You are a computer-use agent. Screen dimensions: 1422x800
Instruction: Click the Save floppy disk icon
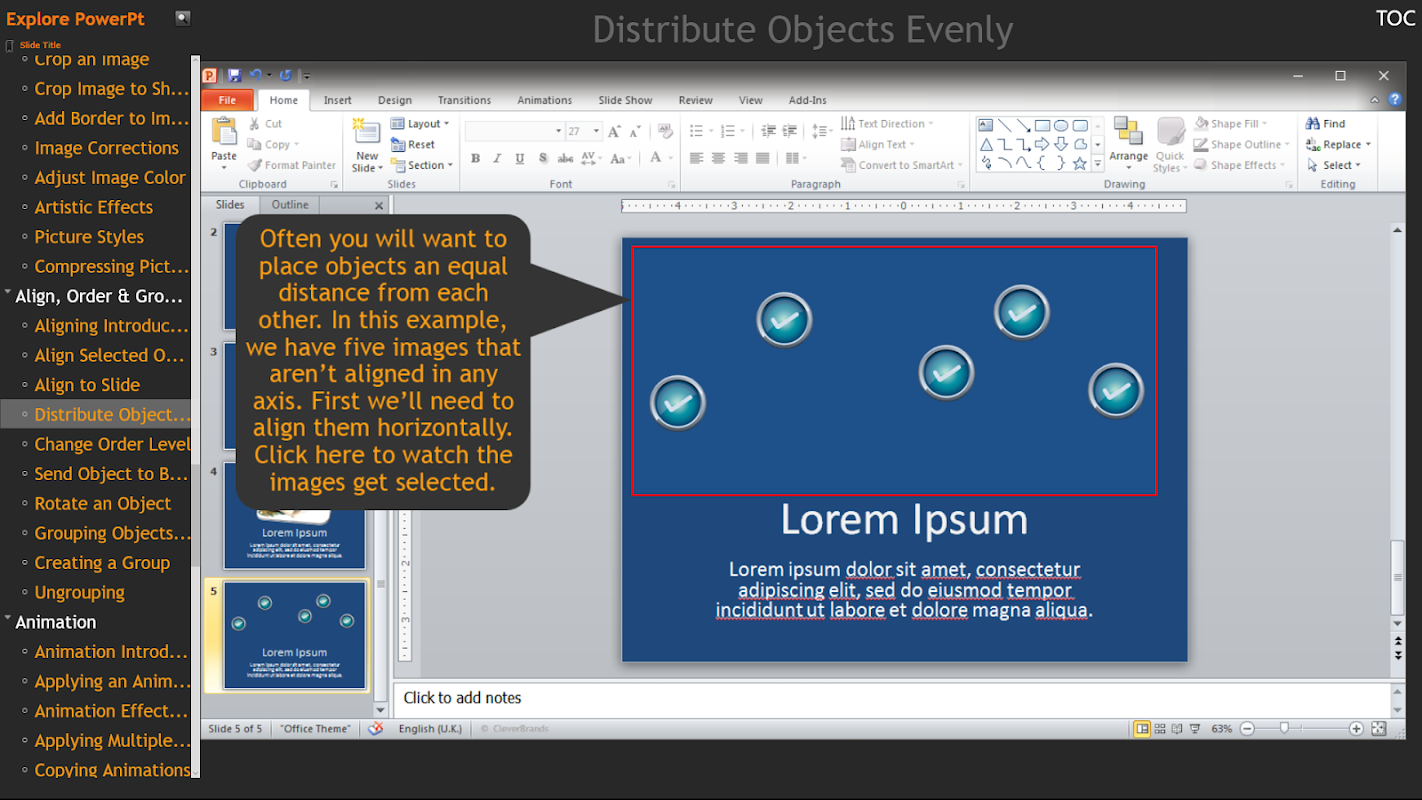tap(234, 75)
